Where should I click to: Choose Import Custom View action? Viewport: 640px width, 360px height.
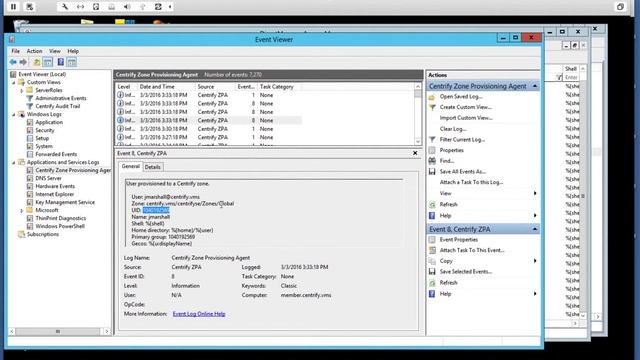(x=466, y=118)
